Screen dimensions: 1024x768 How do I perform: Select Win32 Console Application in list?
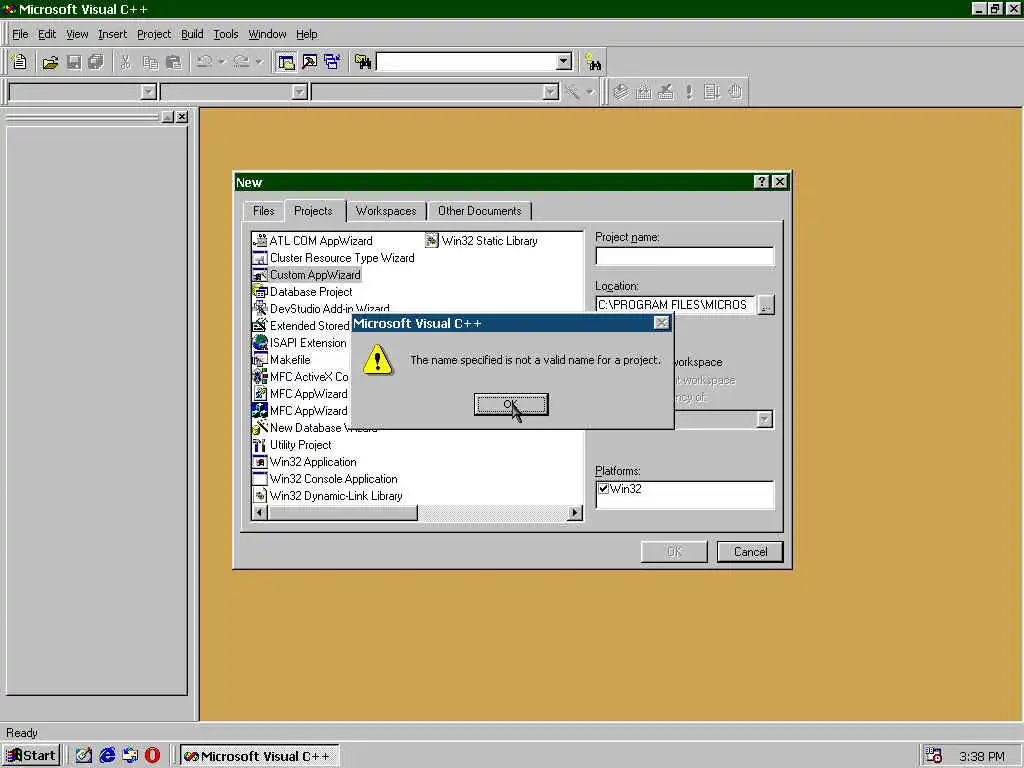point(325,479)
